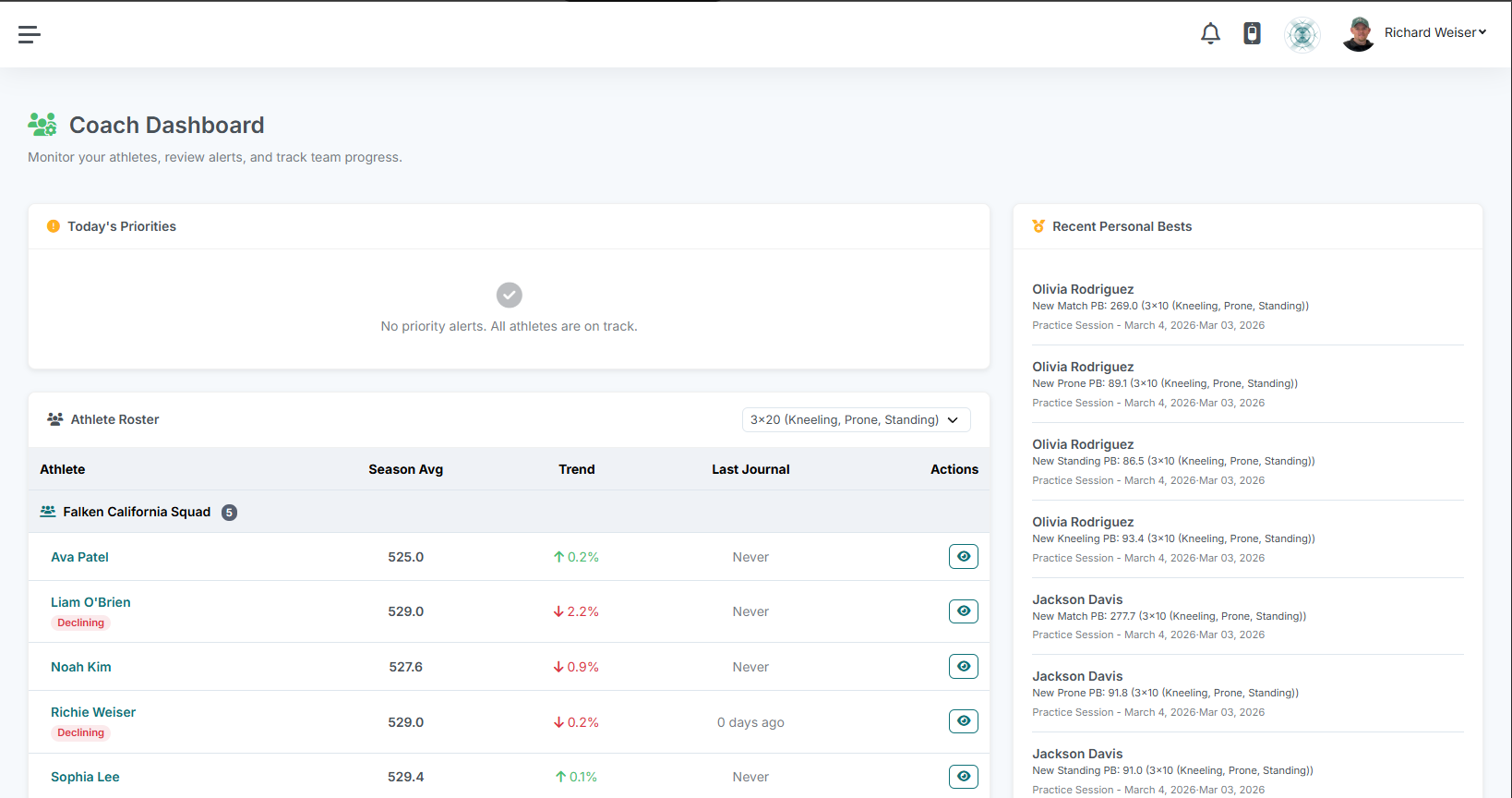Click the circular target logo icon
This screenshot has width=1512, height=798.
click(x=1302, y=35)
